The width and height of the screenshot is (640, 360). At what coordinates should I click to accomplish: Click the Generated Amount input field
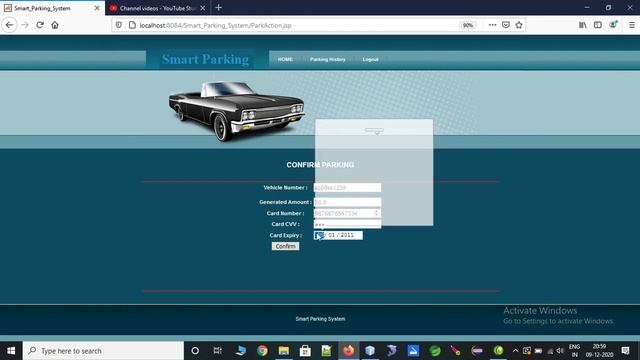tap(347, 202)
